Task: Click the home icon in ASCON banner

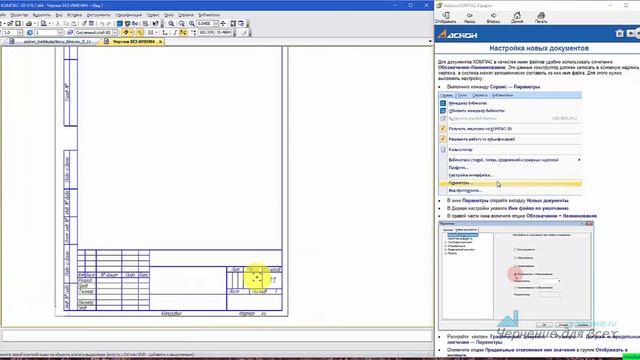Action: [x=619, y=33]
